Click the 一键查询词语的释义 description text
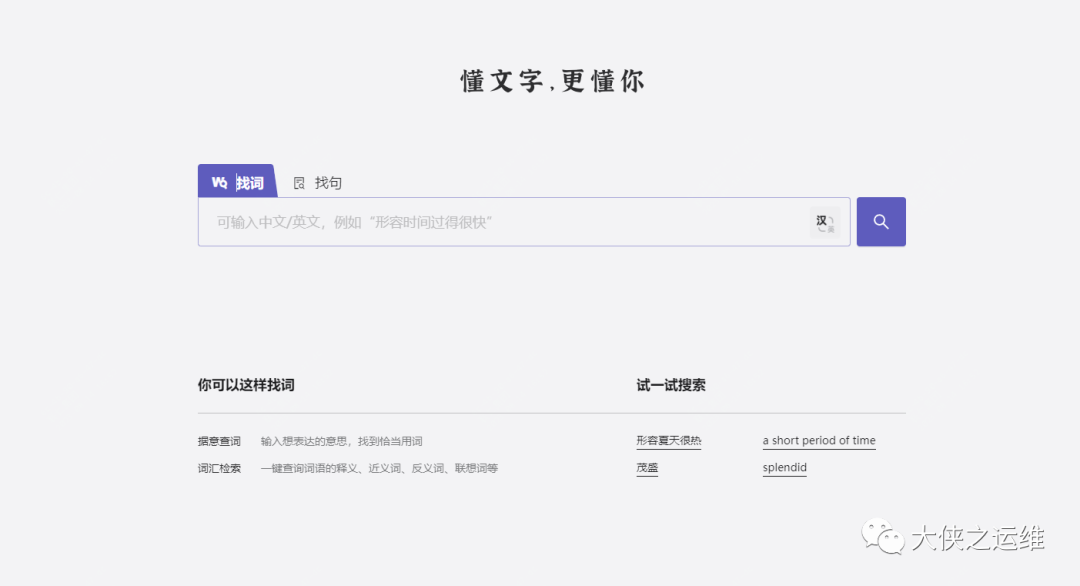Image resolution: width=1080 pixels, height=586 pixels. 309,468
